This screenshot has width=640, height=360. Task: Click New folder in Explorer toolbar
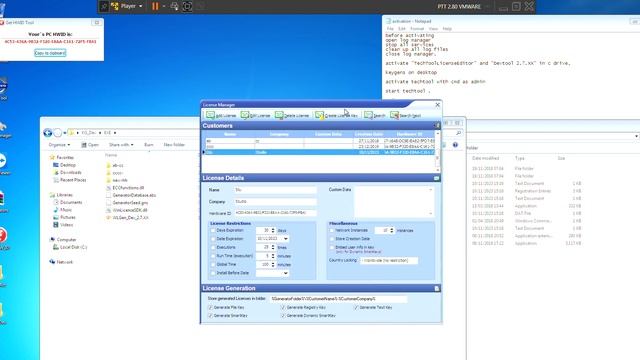tap(174, 144)
